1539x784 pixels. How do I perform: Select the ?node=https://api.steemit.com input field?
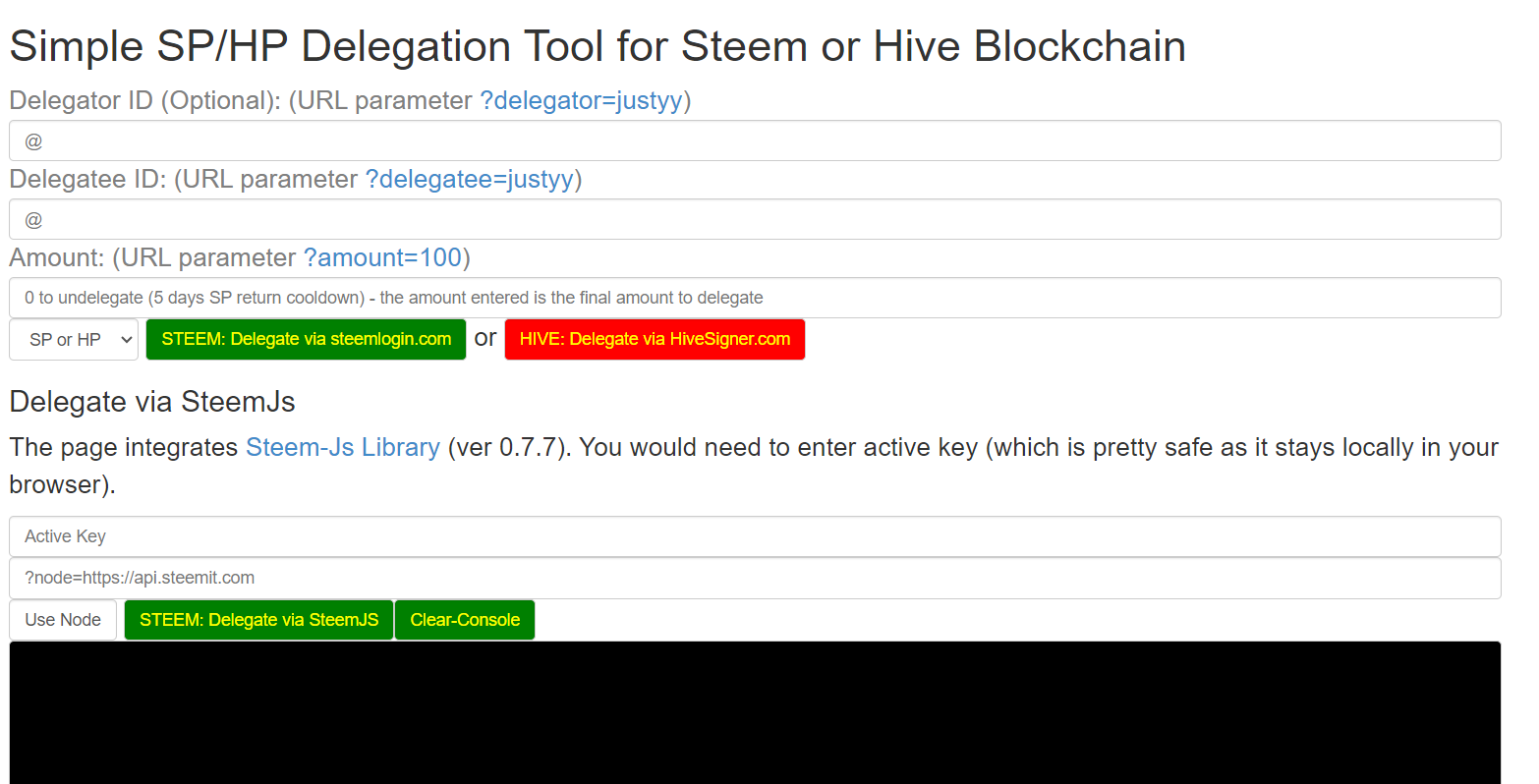(755, 578)
